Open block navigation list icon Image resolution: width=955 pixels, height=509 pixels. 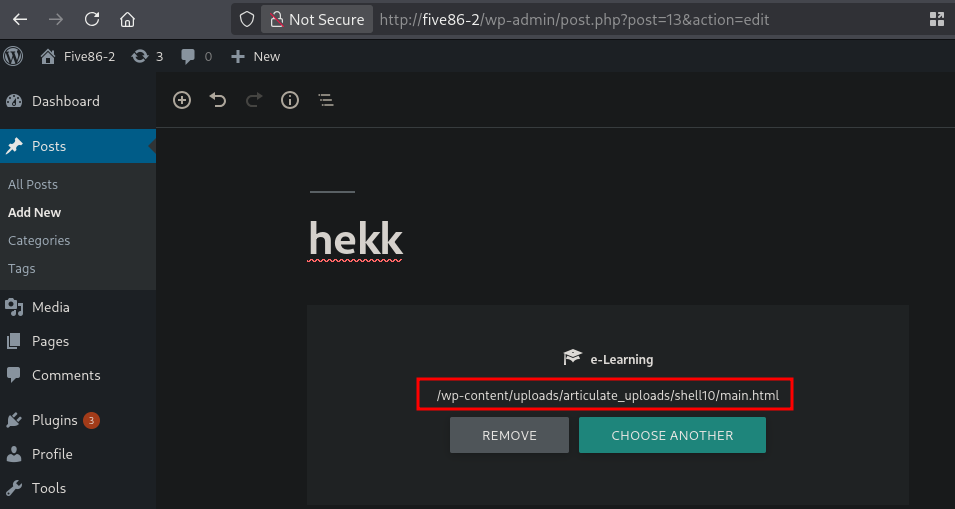click(x=326, y=100)
